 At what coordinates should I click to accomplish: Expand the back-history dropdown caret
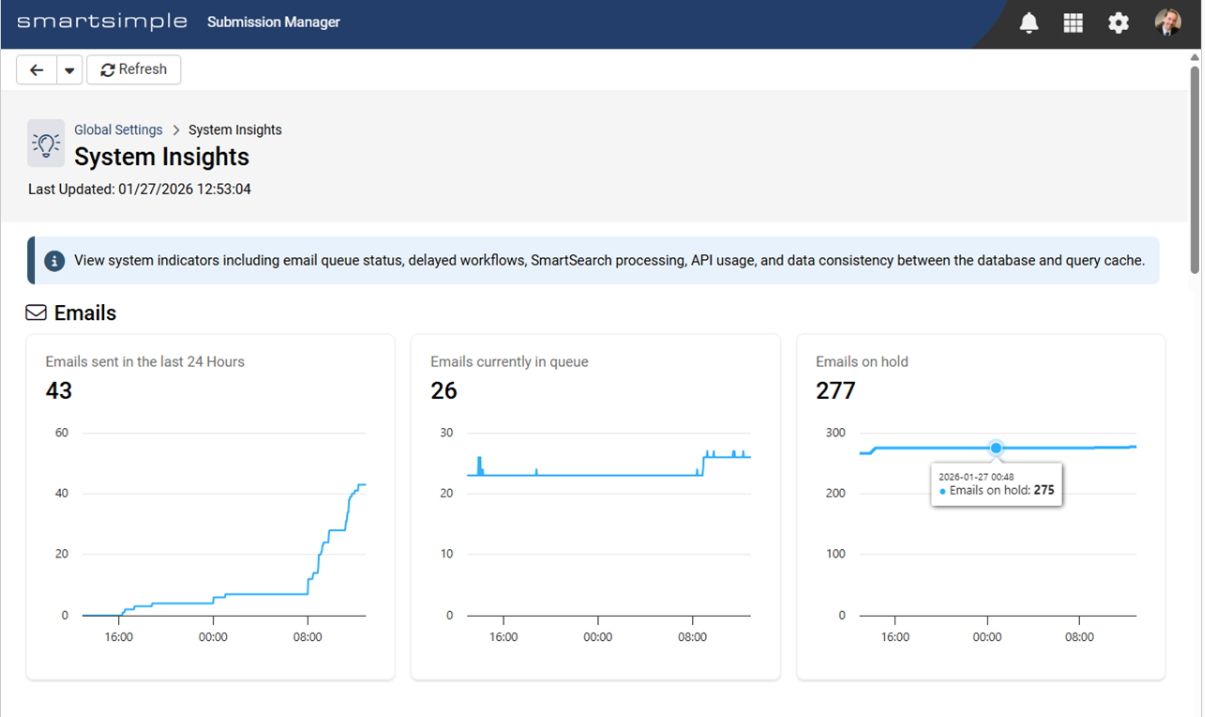69,70
